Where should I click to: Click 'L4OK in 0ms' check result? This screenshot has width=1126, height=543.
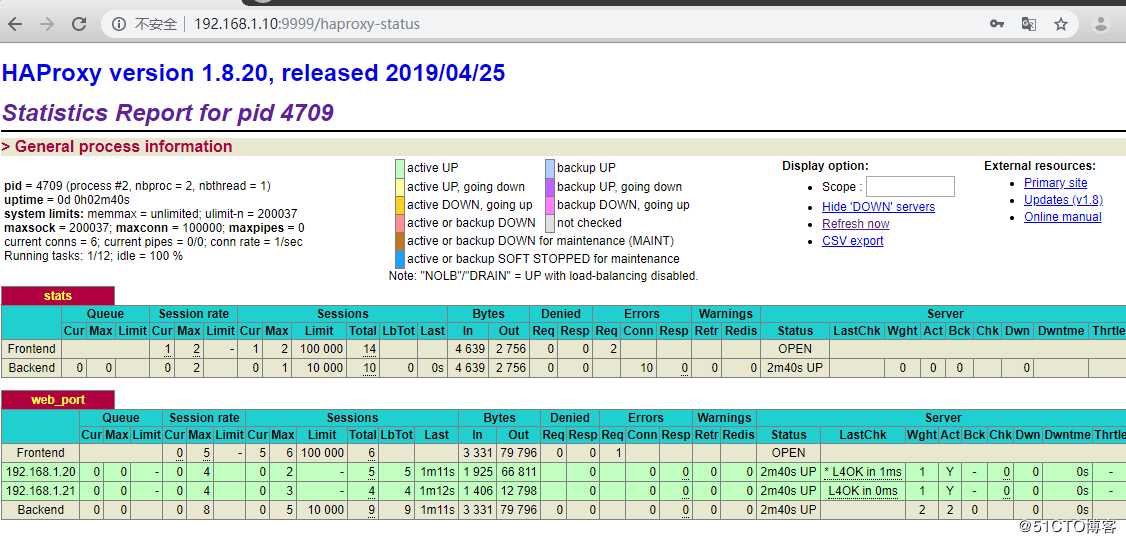(863, 491)
